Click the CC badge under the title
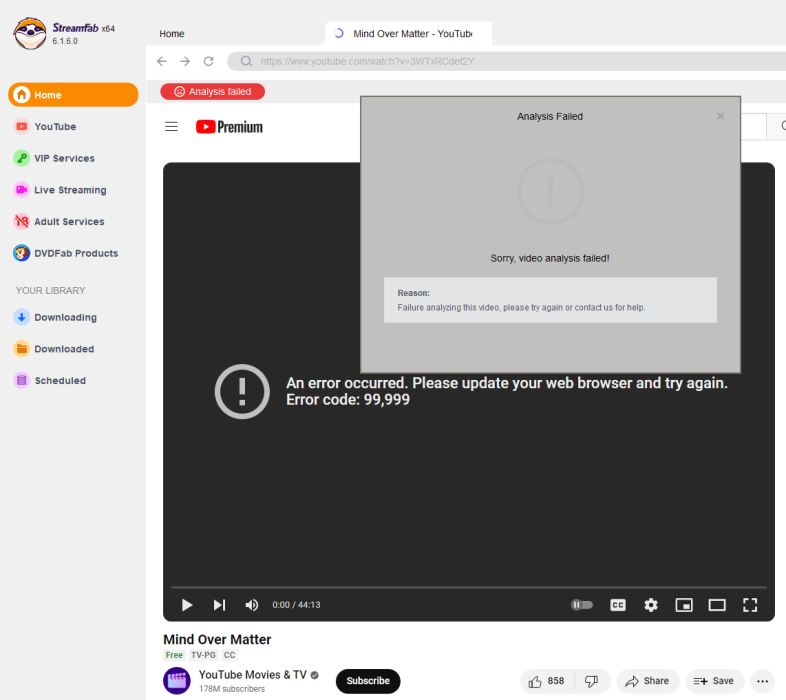Screen dimensions: 786x700 [x=230, y=655]
